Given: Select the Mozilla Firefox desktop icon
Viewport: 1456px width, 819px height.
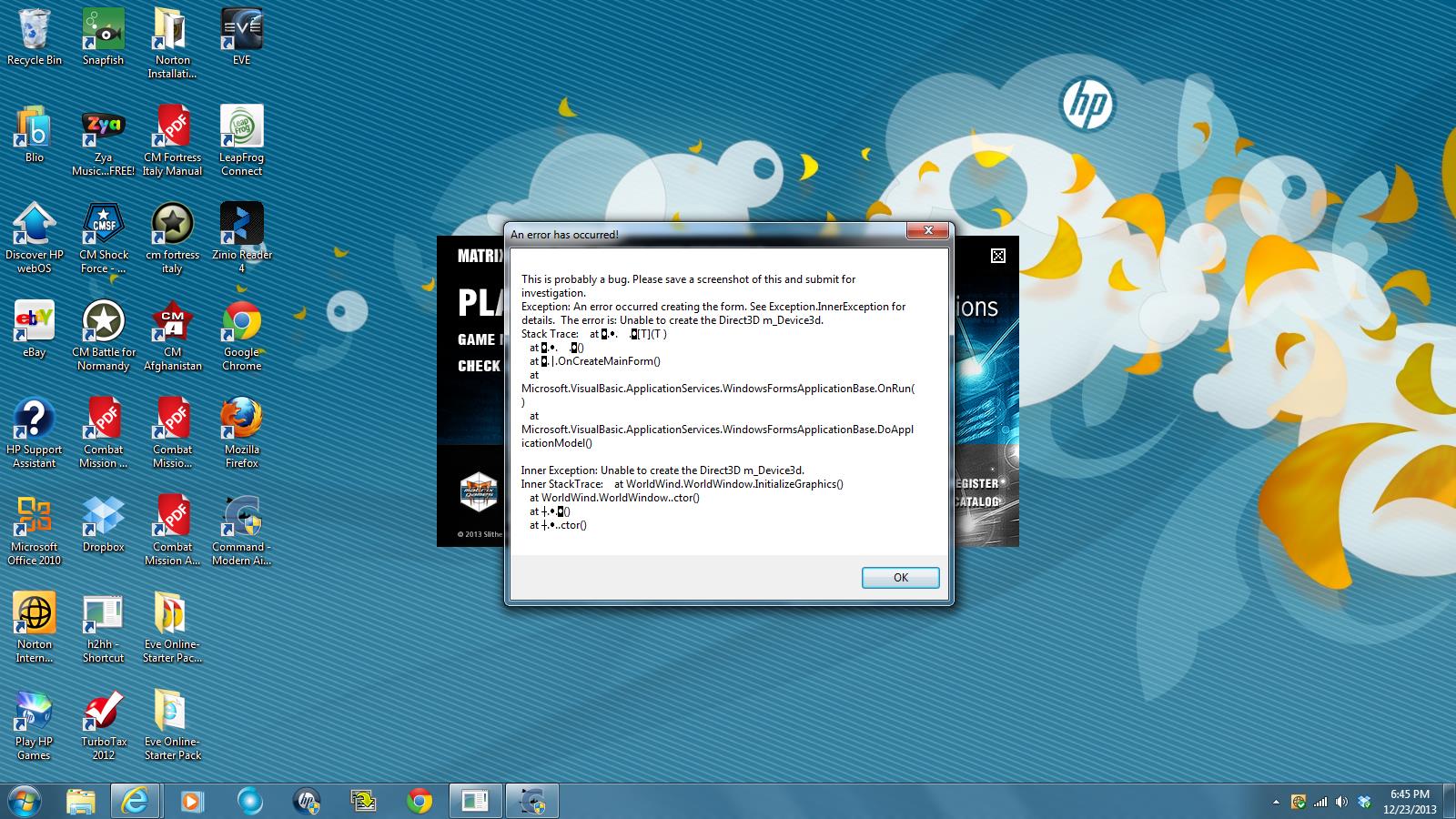Looking at the screenshot, I should point(241,433).
